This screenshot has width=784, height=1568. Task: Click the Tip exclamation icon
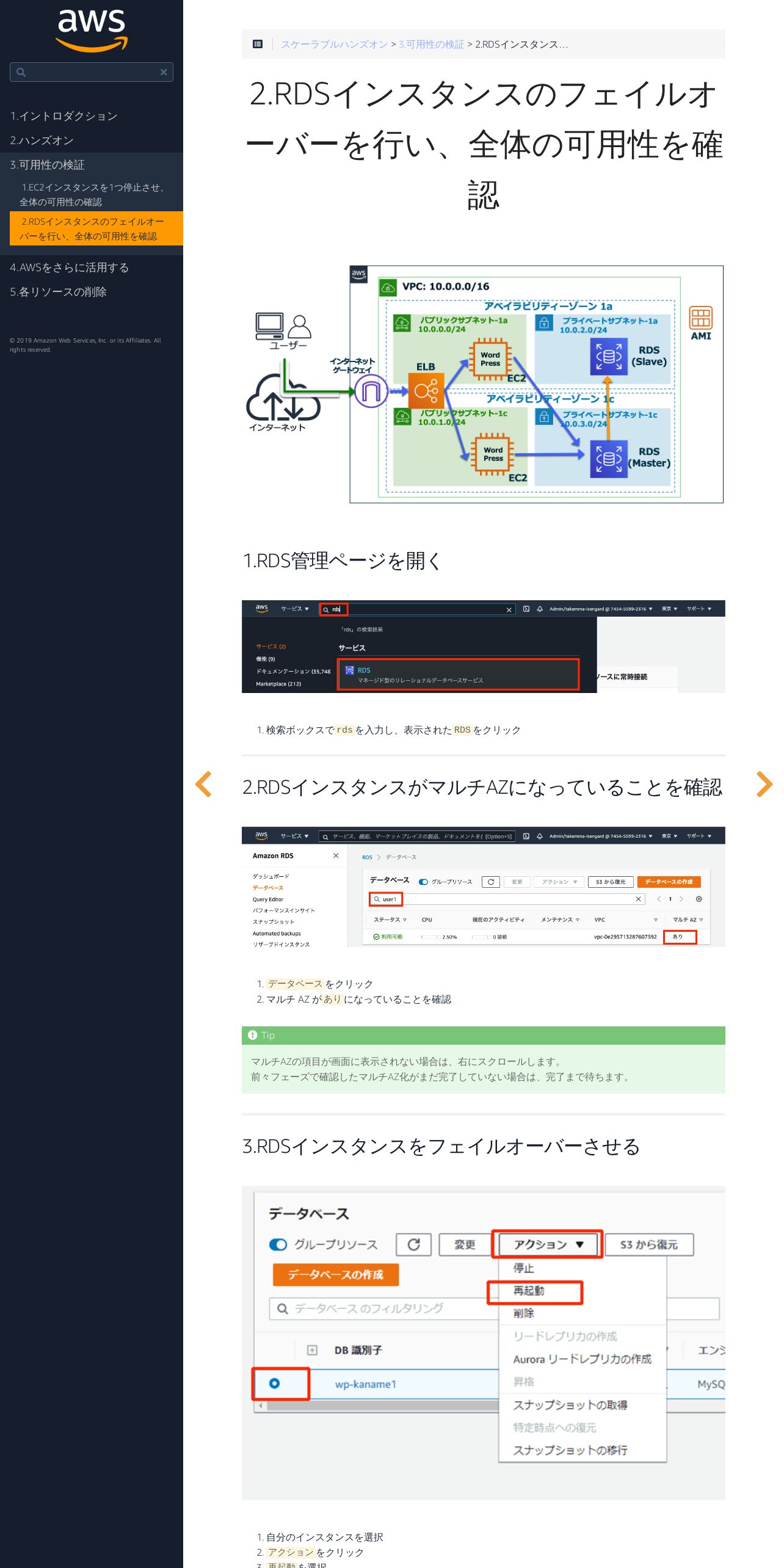[x=253, y=1035]
